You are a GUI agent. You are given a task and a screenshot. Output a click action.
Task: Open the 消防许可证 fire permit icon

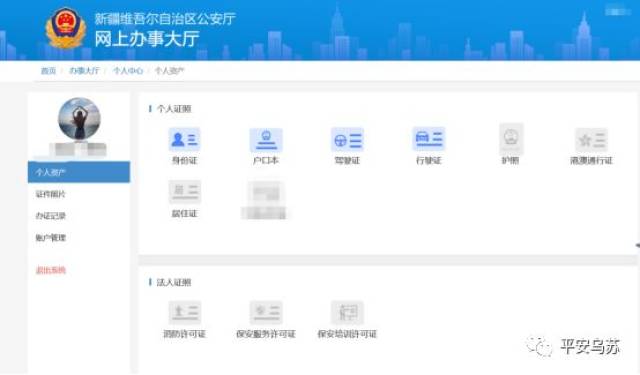click(x=184, y=313)
